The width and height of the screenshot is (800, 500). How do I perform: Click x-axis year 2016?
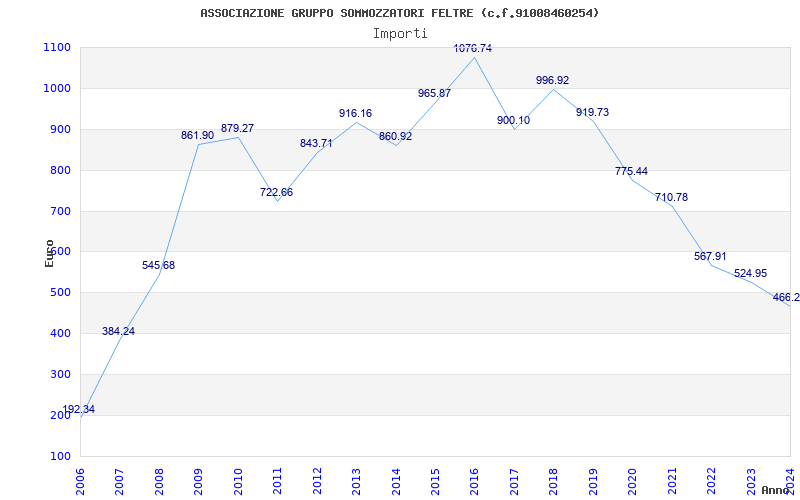474,481
